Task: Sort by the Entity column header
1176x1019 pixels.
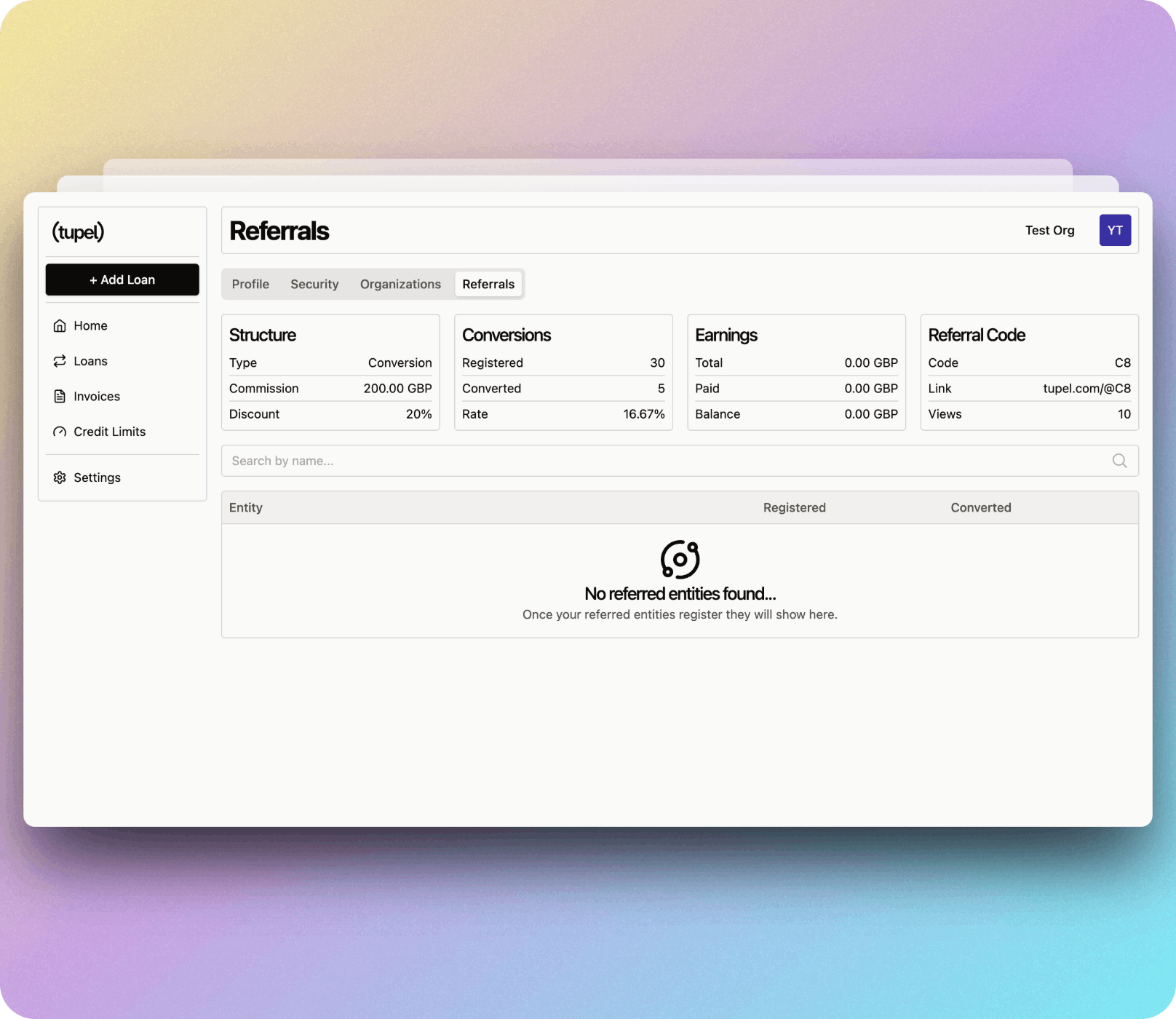Action: point(246,507)
